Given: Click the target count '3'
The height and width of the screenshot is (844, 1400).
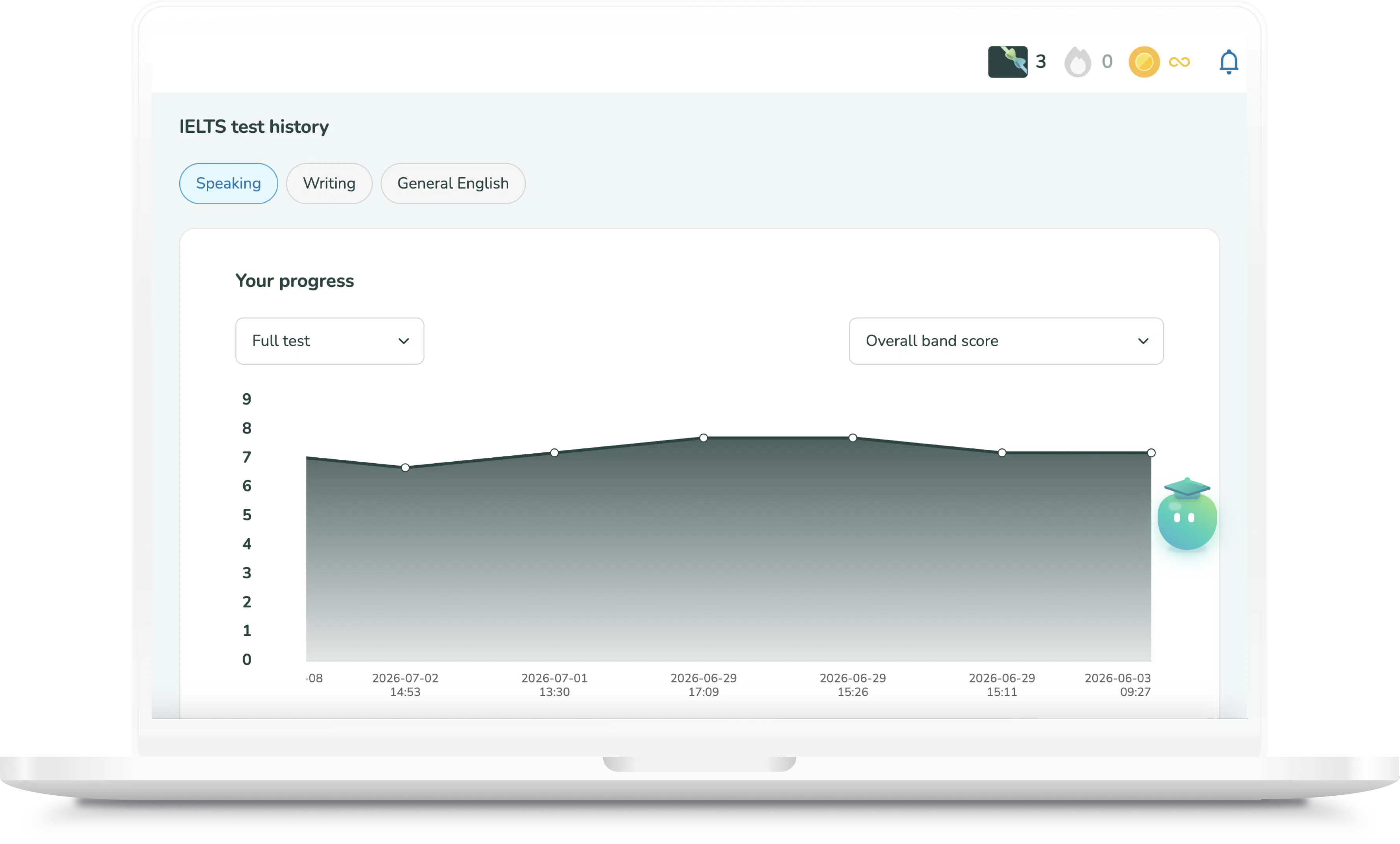Looking at the screenshot, I should tap(1040, 62).
